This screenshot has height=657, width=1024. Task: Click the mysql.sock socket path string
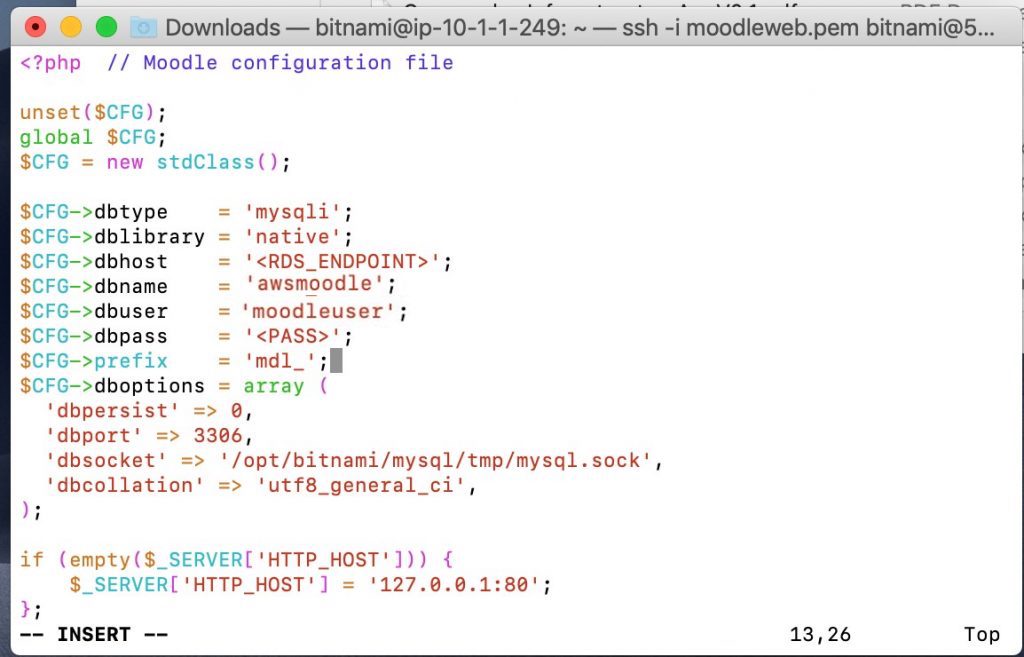pyautogui.click(x=436, y=460)
